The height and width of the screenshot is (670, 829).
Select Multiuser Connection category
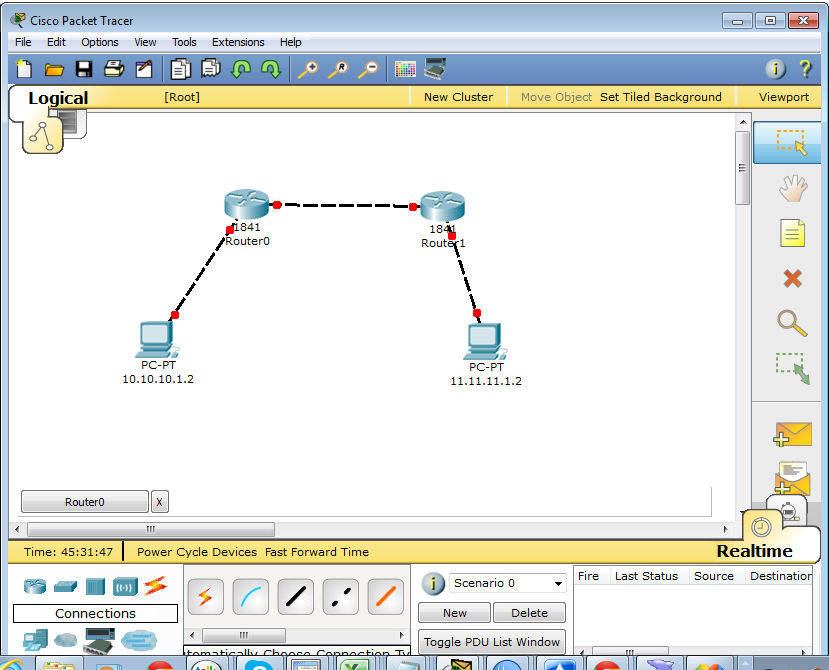[x=139, y=640]
